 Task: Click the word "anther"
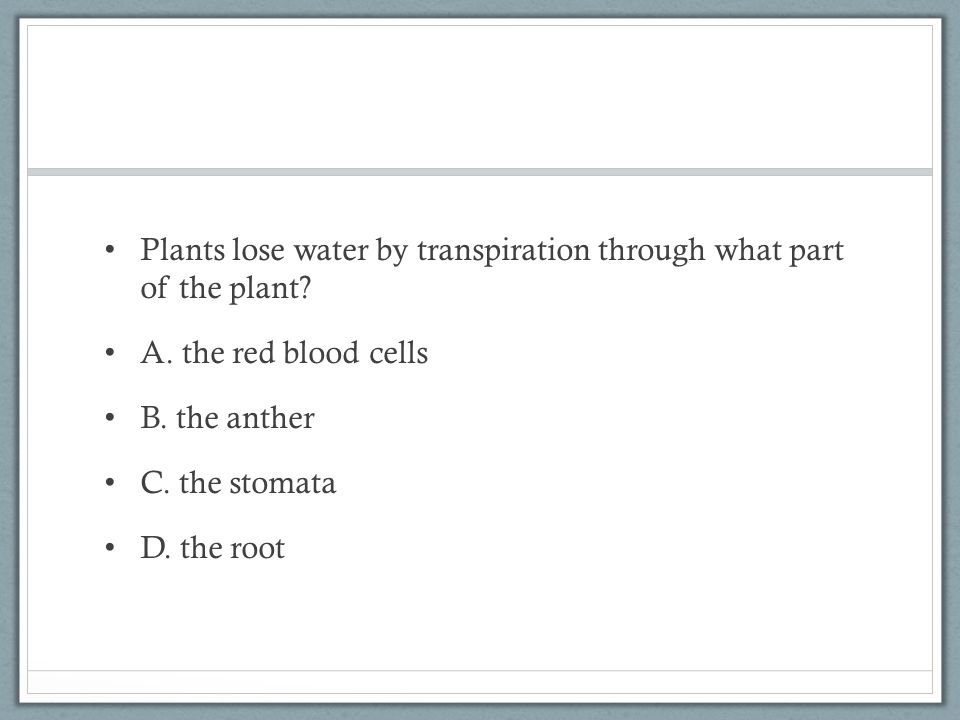click(x=270, y=418)
